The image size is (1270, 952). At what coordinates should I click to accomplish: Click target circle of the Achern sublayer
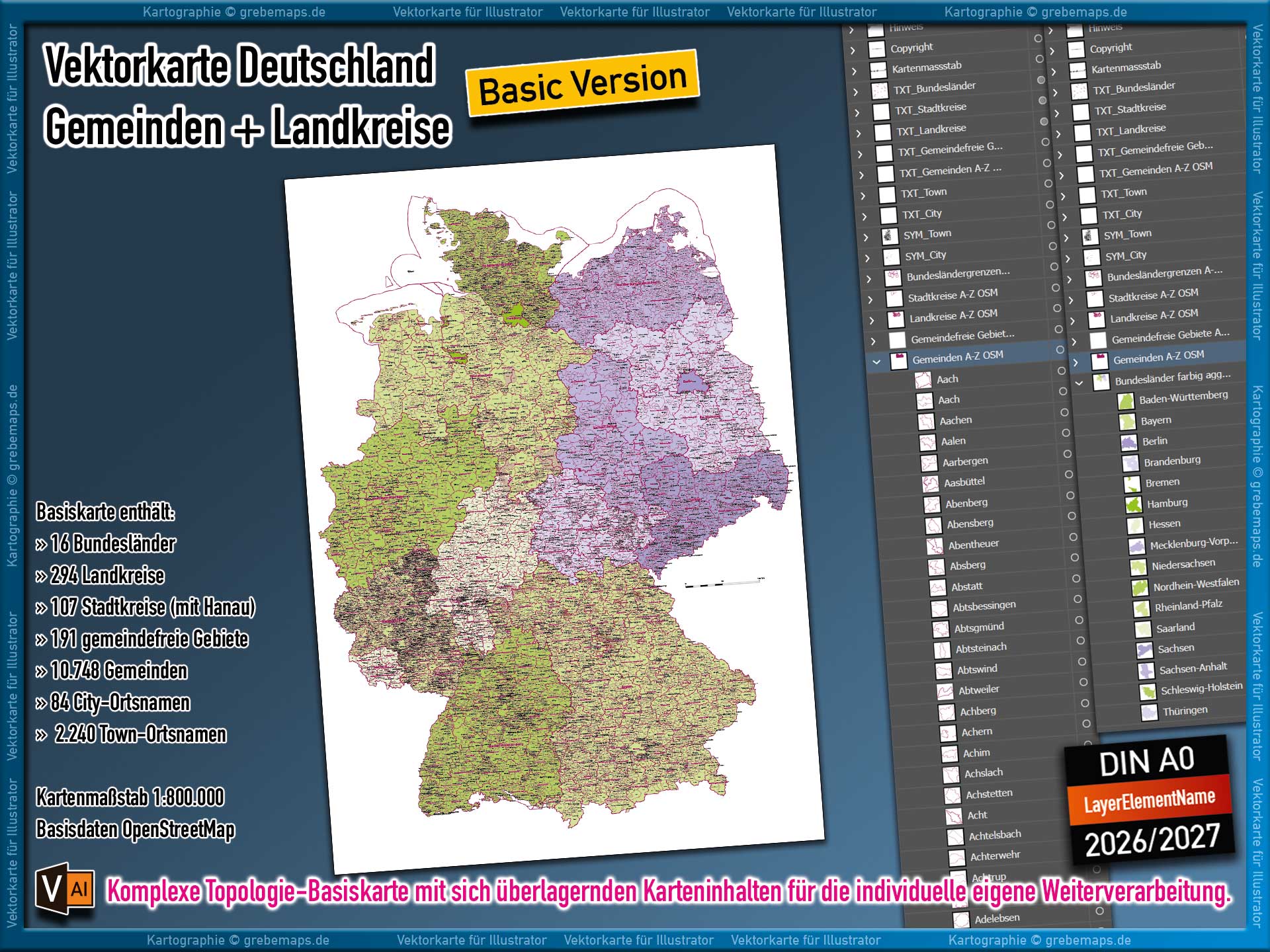1086,725
